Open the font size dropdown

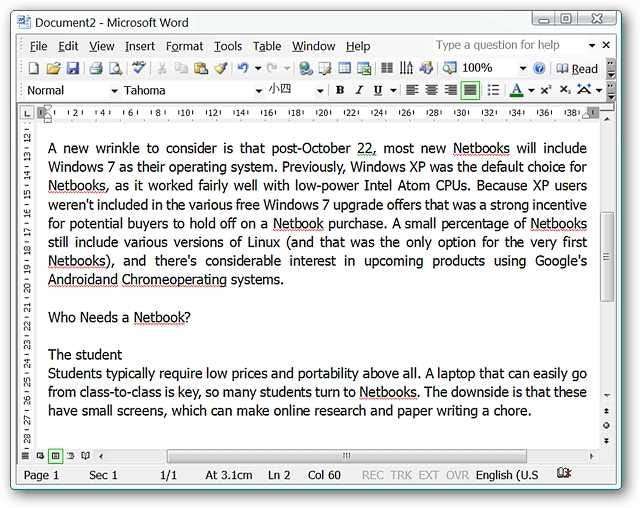pos(320,91)
